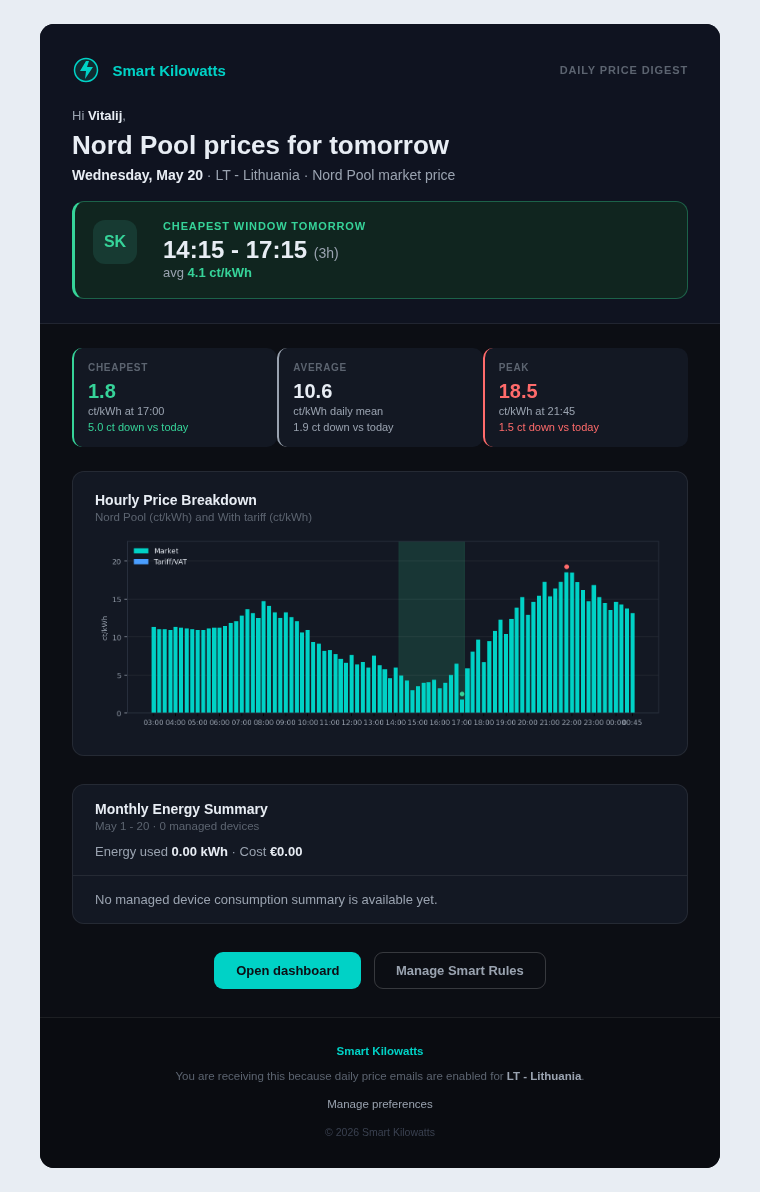Click "Wednesday, May 20" date text
Image resolution: width=760 pixels, height=1192 pixels.
coord(138,176)
